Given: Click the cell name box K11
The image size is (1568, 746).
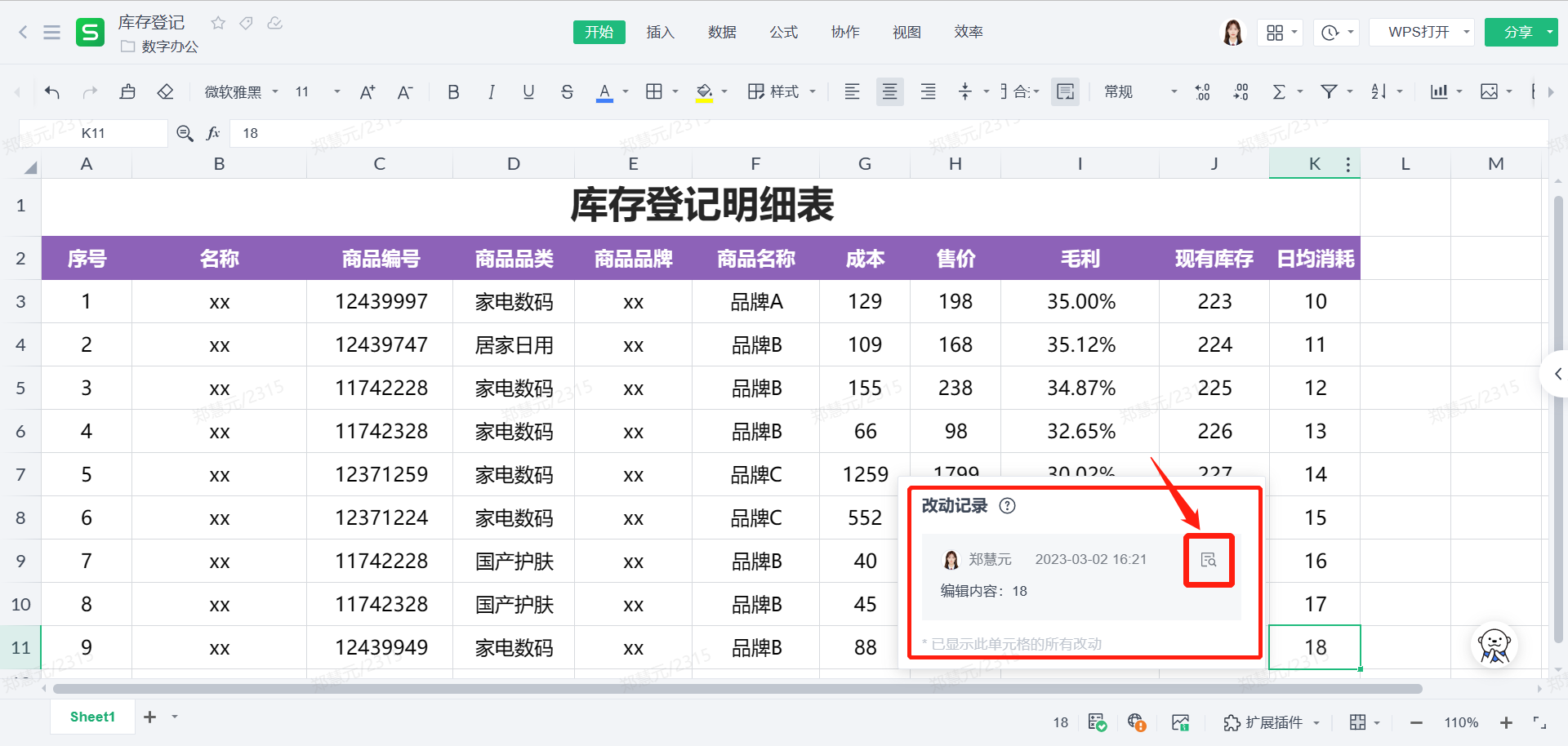Looking at the screenshot, I should 93,133.
